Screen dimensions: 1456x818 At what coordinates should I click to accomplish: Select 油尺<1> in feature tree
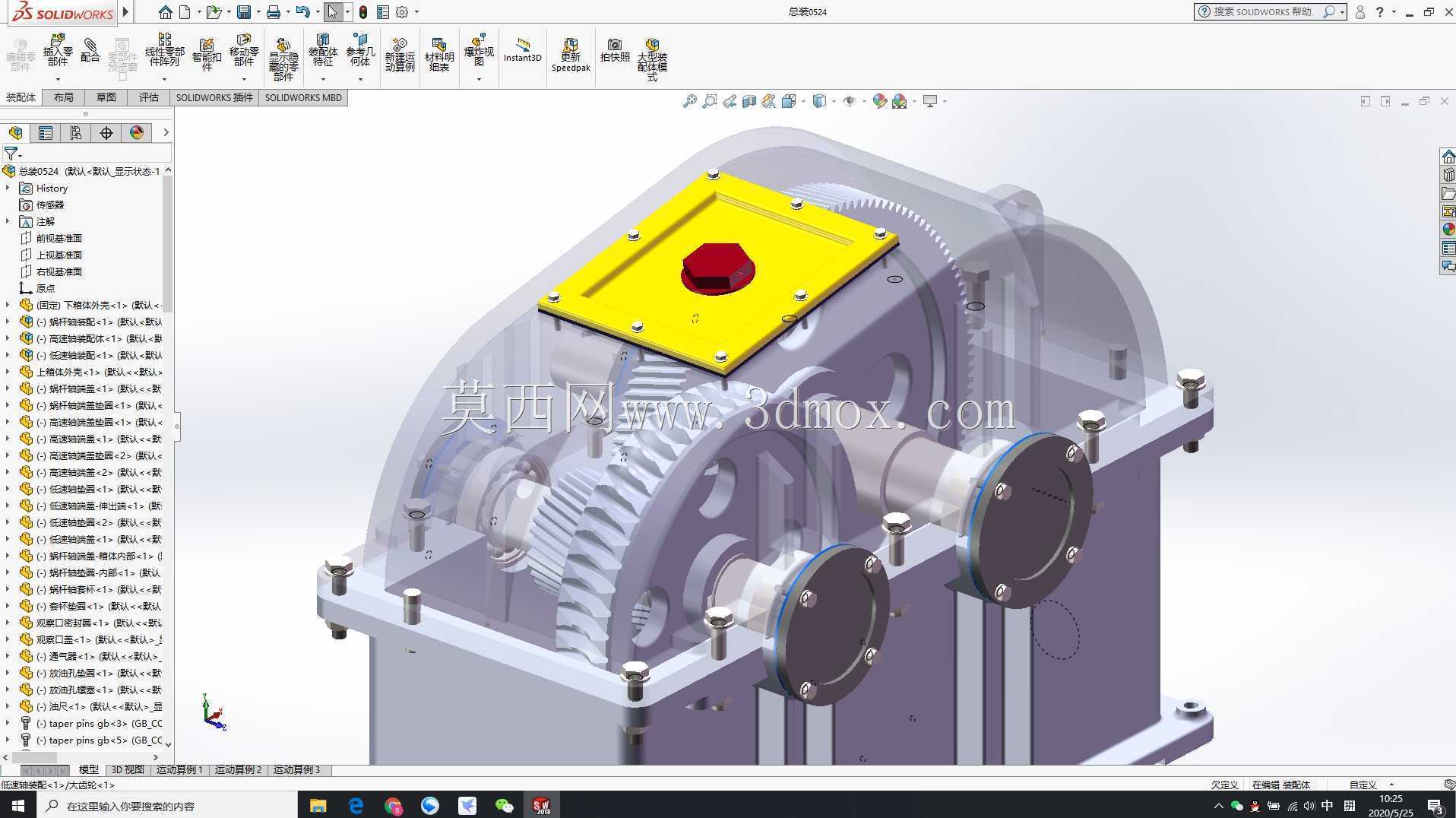tap(90, 706)
